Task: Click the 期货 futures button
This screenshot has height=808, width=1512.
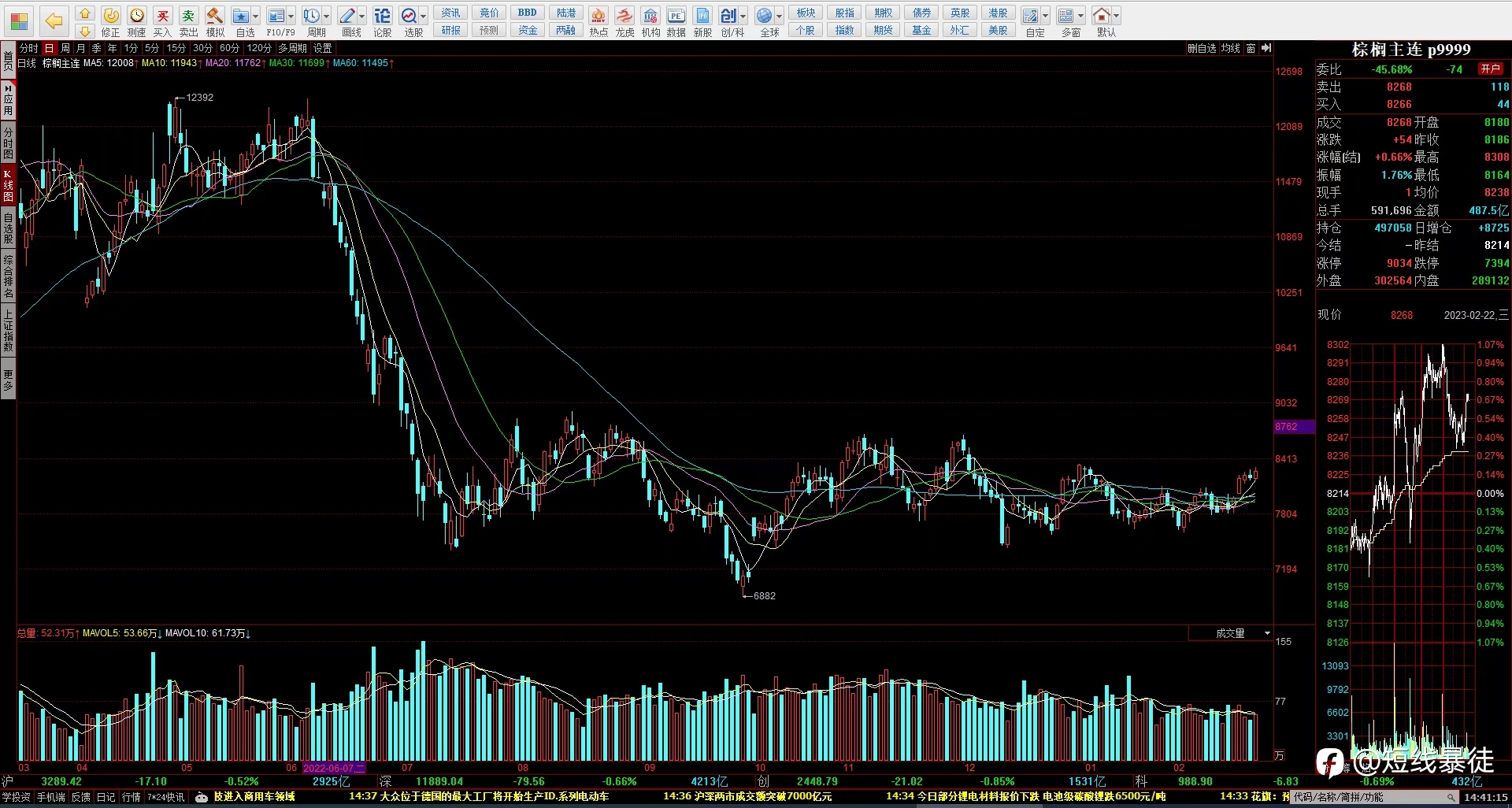Action: 884,30
